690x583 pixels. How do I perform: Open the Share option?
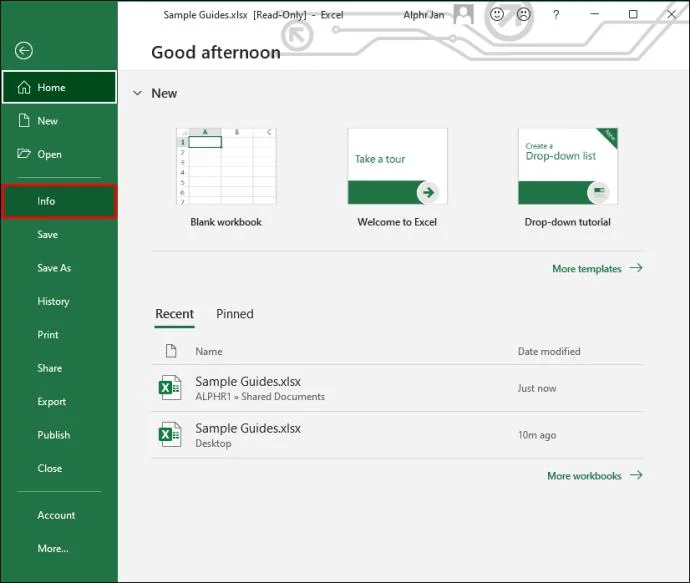(59, 368)
